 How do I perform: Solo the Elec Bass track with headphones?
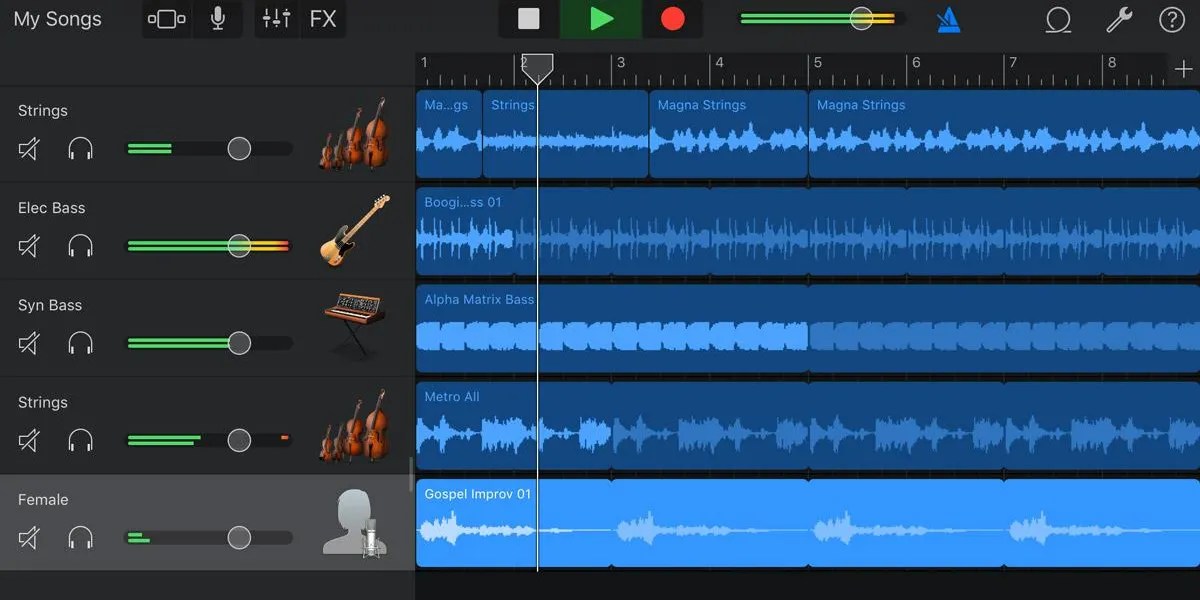tap(80, 246)
